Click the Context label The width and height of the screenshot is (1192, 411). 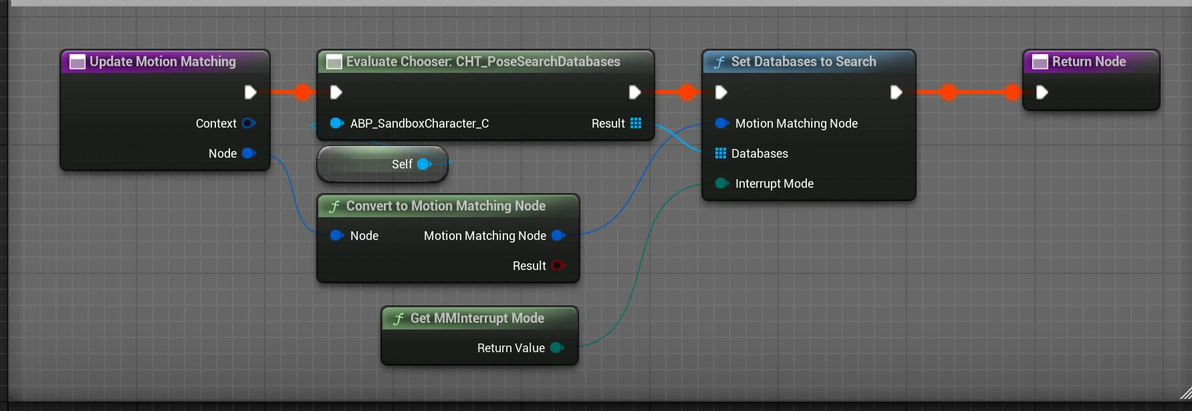click(x=217, y=123)
